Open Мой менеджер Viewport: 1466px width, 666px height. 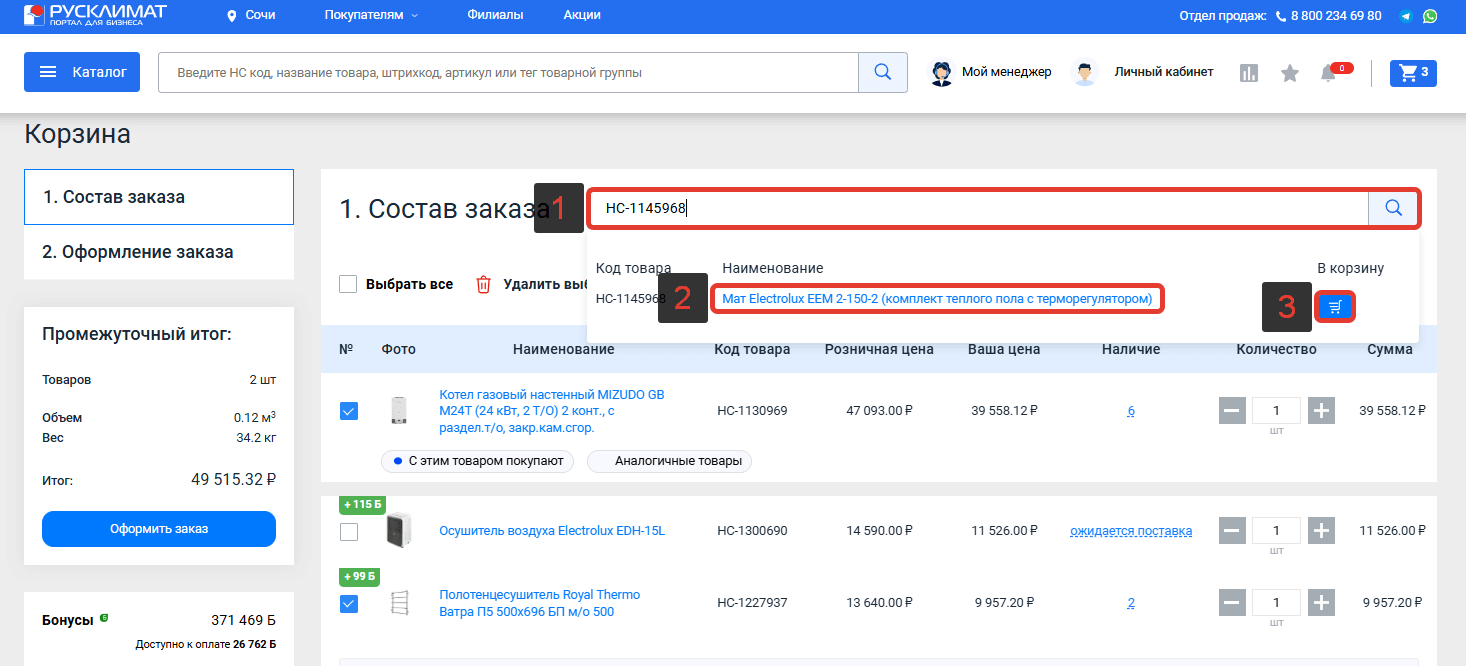pos(990,72)
